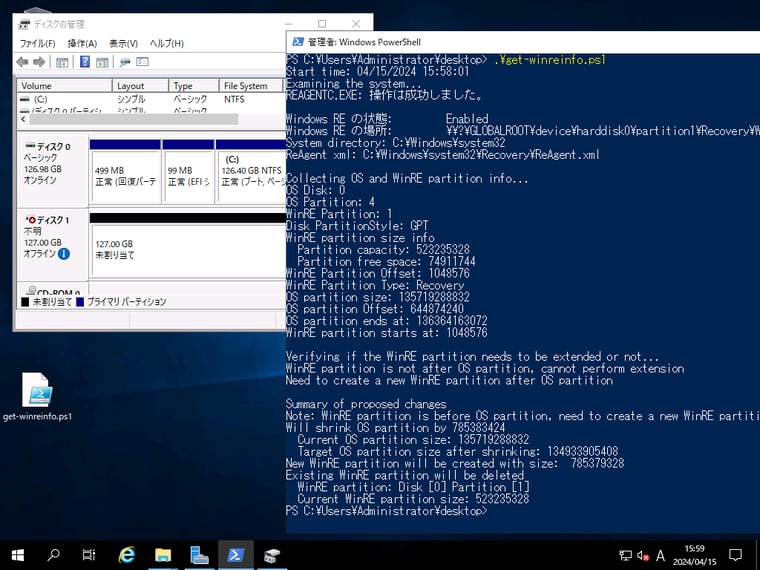The width and height of the screenshot is (760, 570).
Task: Click the PowerShell title bar icon
Action: click(x=299, y=42)
